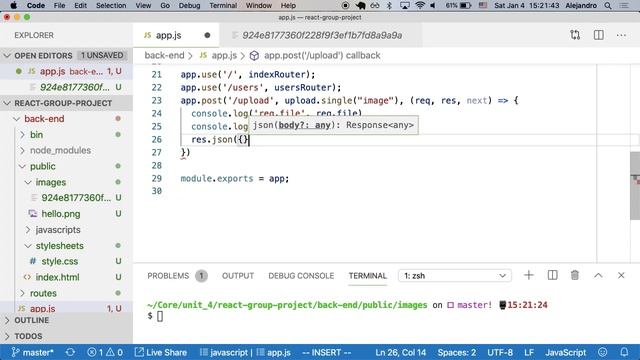Click the master* git branch indicator
The width and height of the screenshot is (640, 360).
[33, 352]
